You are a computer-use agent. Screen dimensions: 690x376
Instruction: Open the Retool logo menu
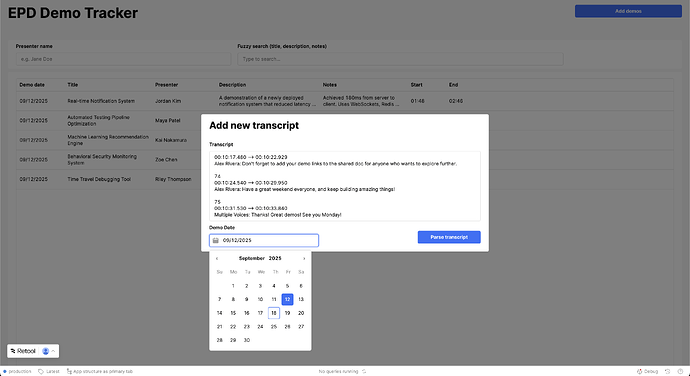tap(23, 351)
